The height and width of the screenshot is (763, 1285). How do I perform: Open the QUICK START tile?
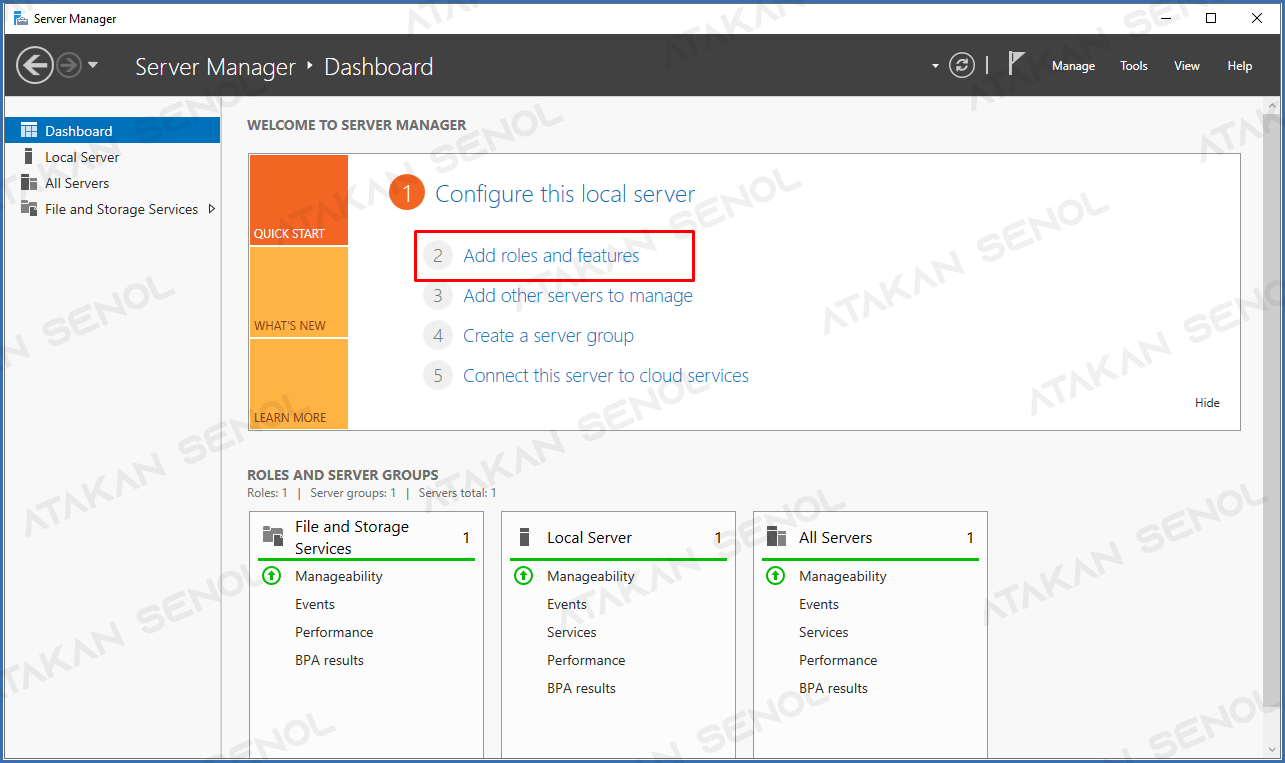299,200
